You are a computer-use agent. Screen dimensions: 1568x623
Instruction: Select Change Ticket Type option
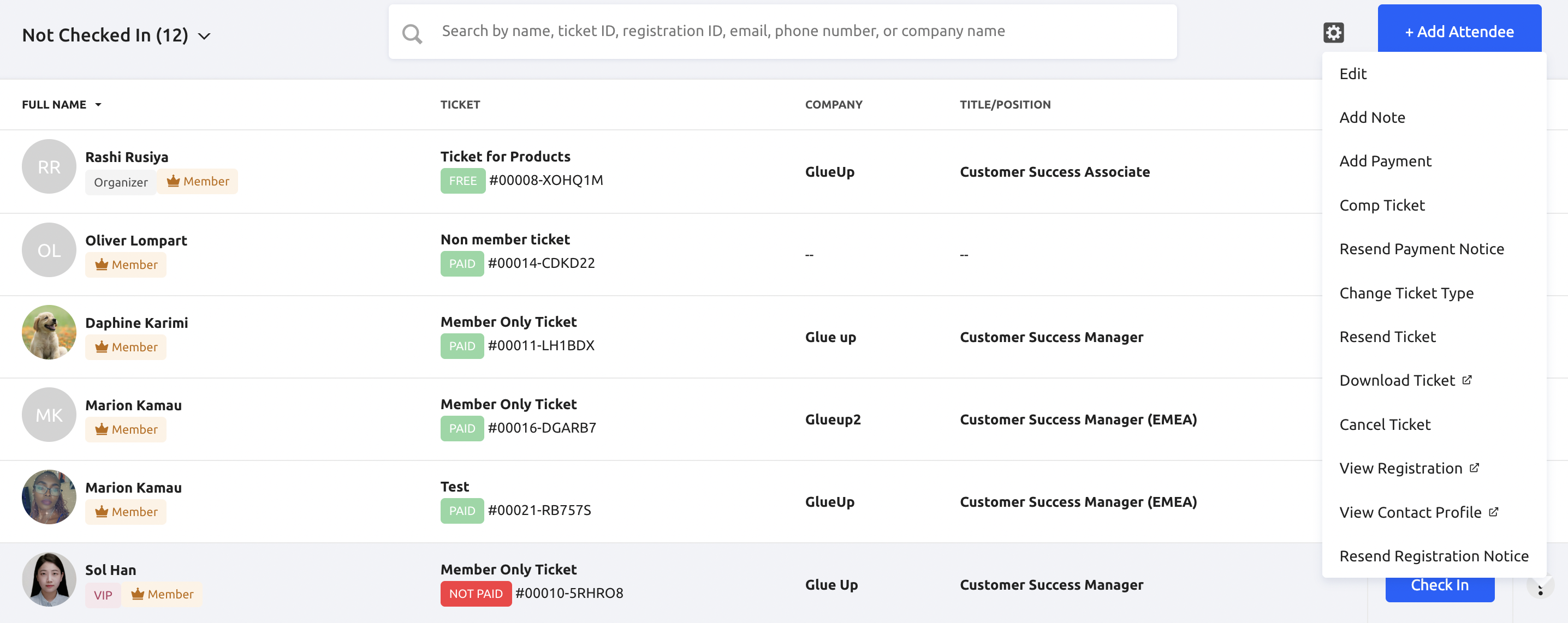coord(1406,293)
